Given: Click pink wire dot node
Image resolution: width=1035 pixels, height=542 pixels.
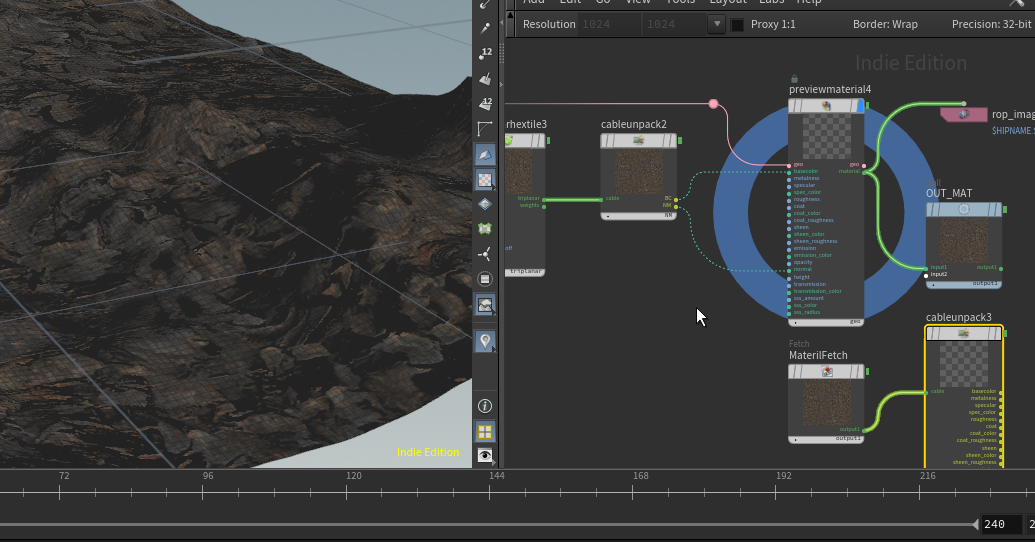Looking at the screenshot, I should point(714,104).
